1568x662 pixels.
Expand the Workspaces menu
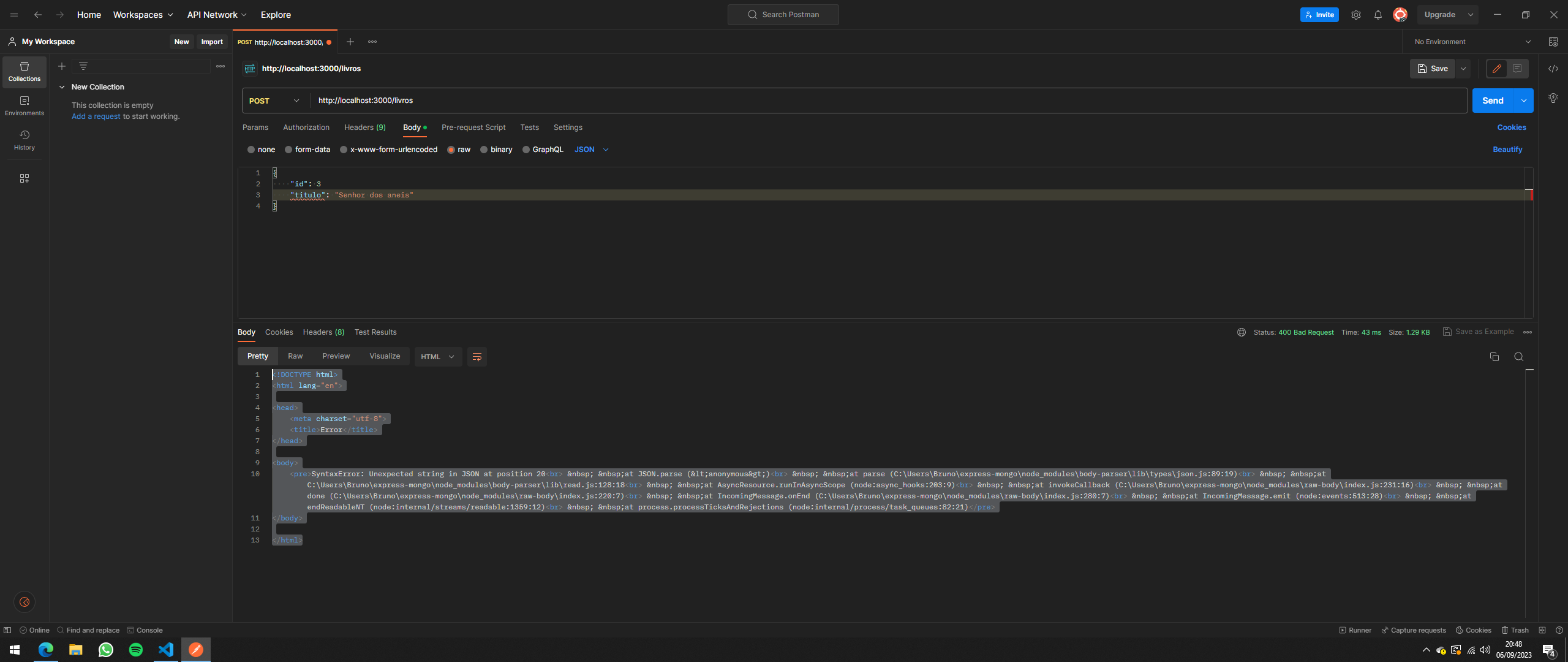pyautogui.click(x=143, y=15)
